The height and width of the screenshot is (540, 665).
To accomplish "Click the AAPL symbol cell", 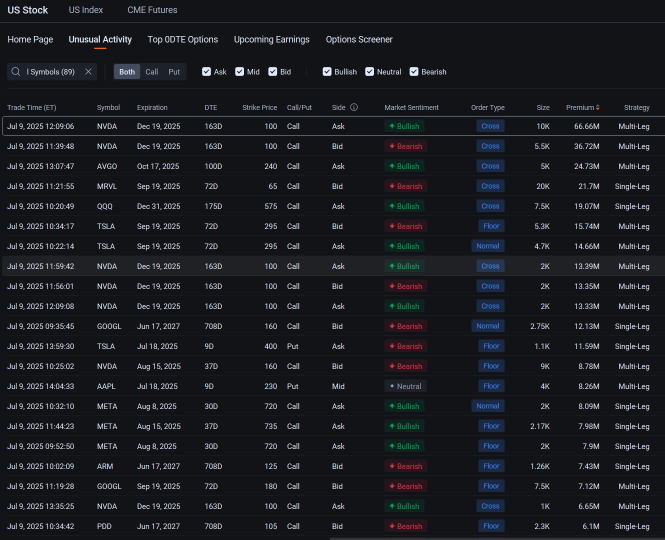I will point(106,386).
